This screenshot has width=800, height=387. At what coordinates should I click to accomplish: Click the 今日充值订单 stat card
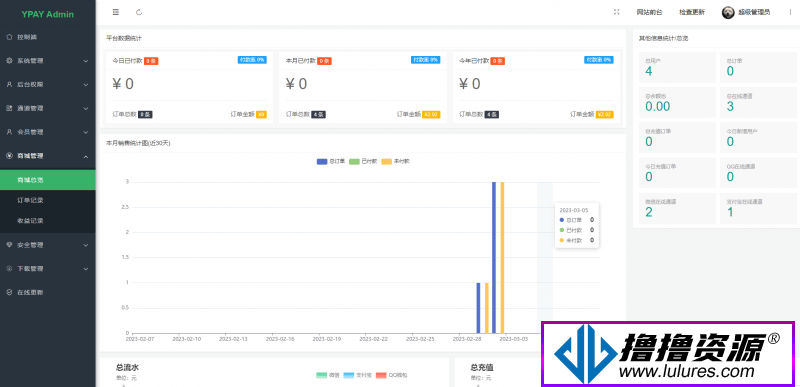click(677, 173)
